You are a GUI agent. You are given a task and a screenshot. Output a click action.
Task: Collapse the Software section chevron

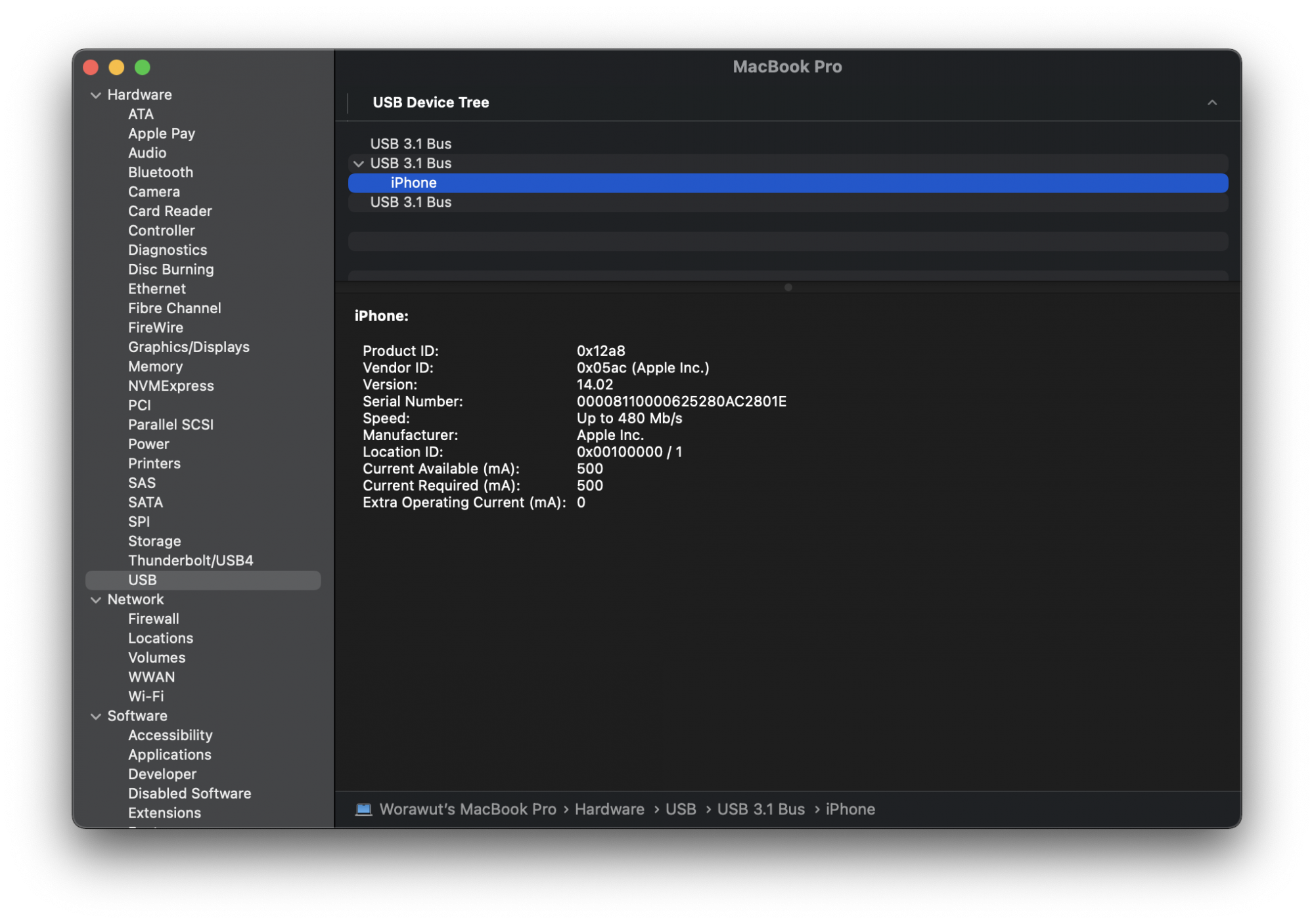pos(96,716)
